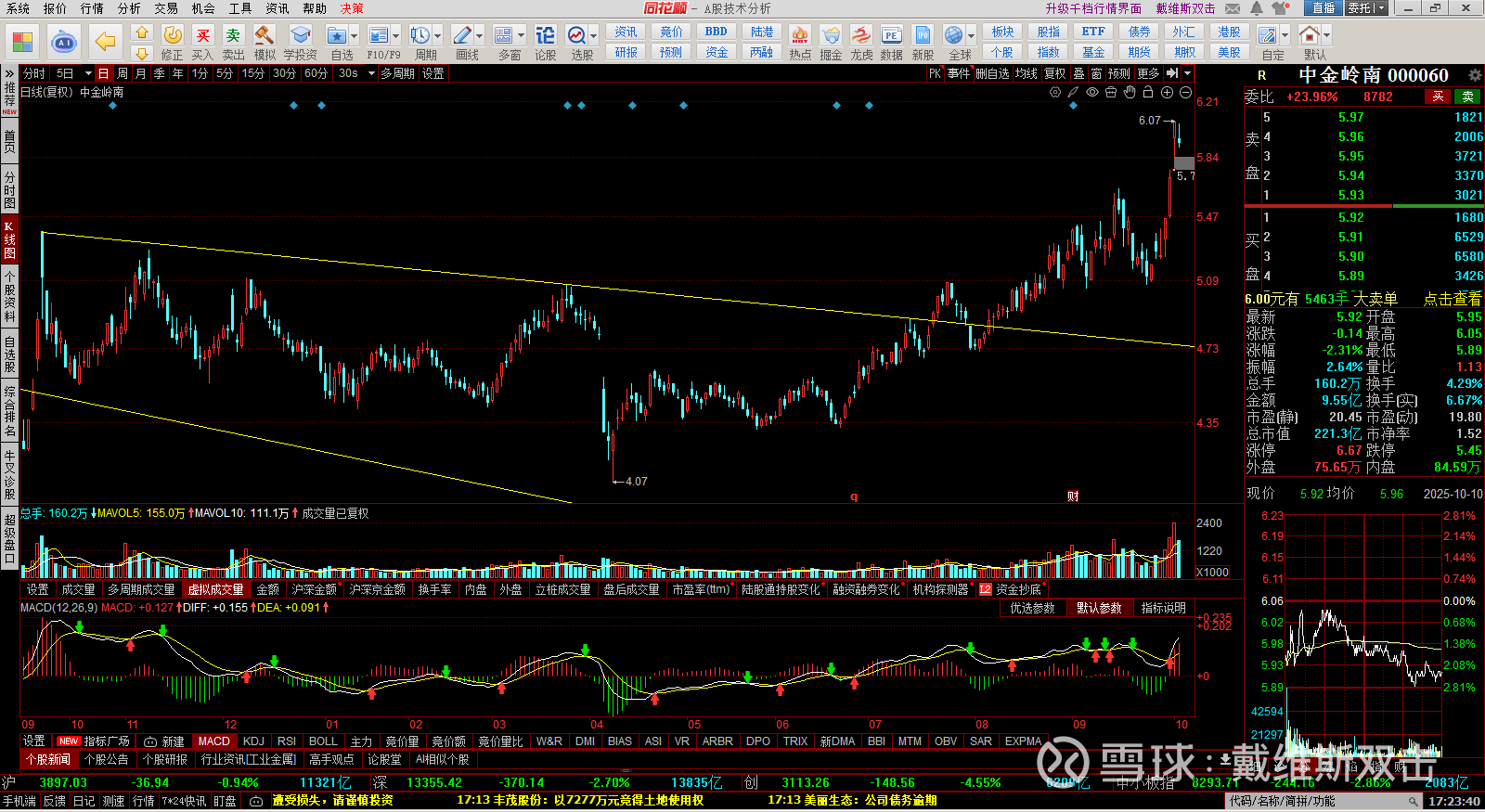Viewport: 1485px width, 812px height.
Task: Click the blue diamond event marker near 6.07 high
Action: tap(1074, 106)
